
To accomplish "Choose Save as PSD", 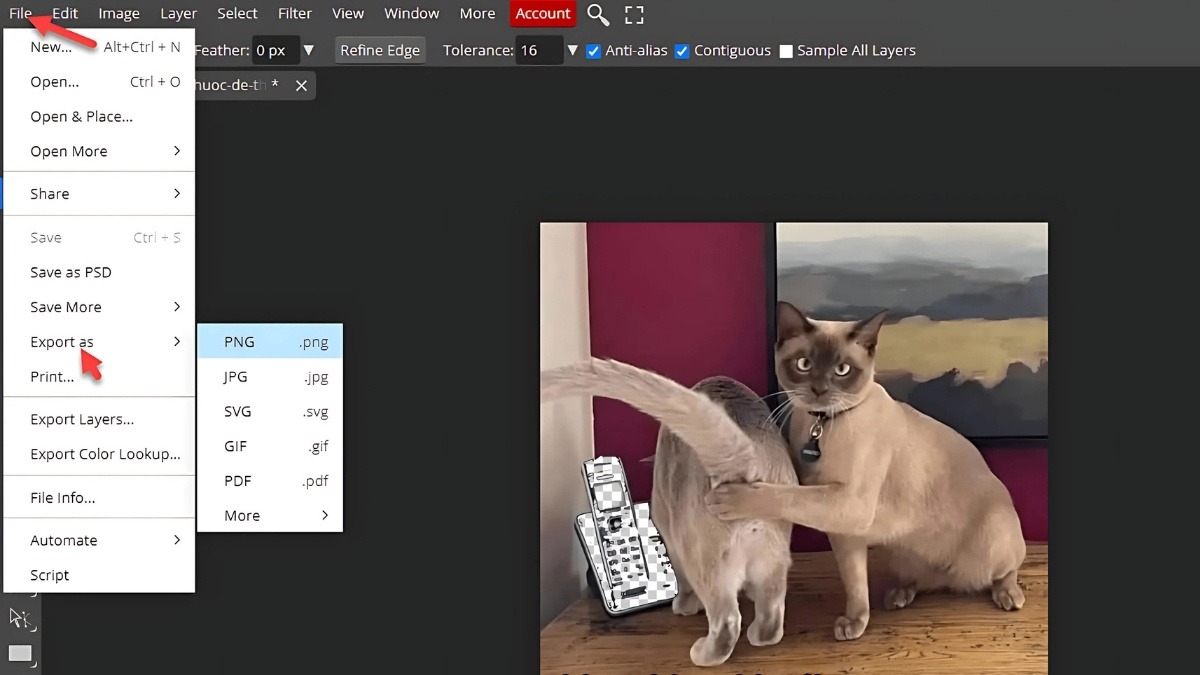I will pos(100,272).
